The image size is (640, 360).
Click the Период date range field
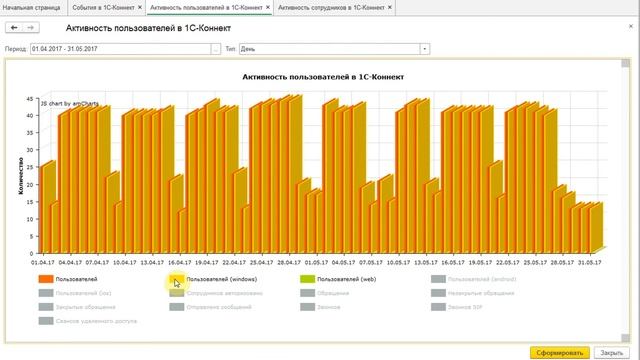120,49
